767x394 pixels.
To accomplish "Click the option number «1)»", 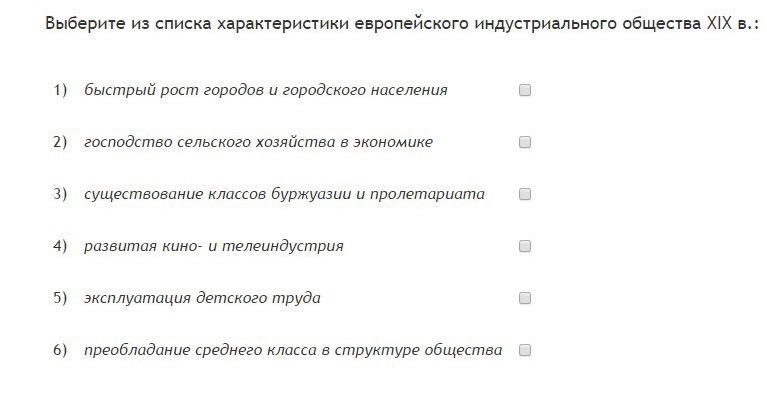I will tap(60, 91).
